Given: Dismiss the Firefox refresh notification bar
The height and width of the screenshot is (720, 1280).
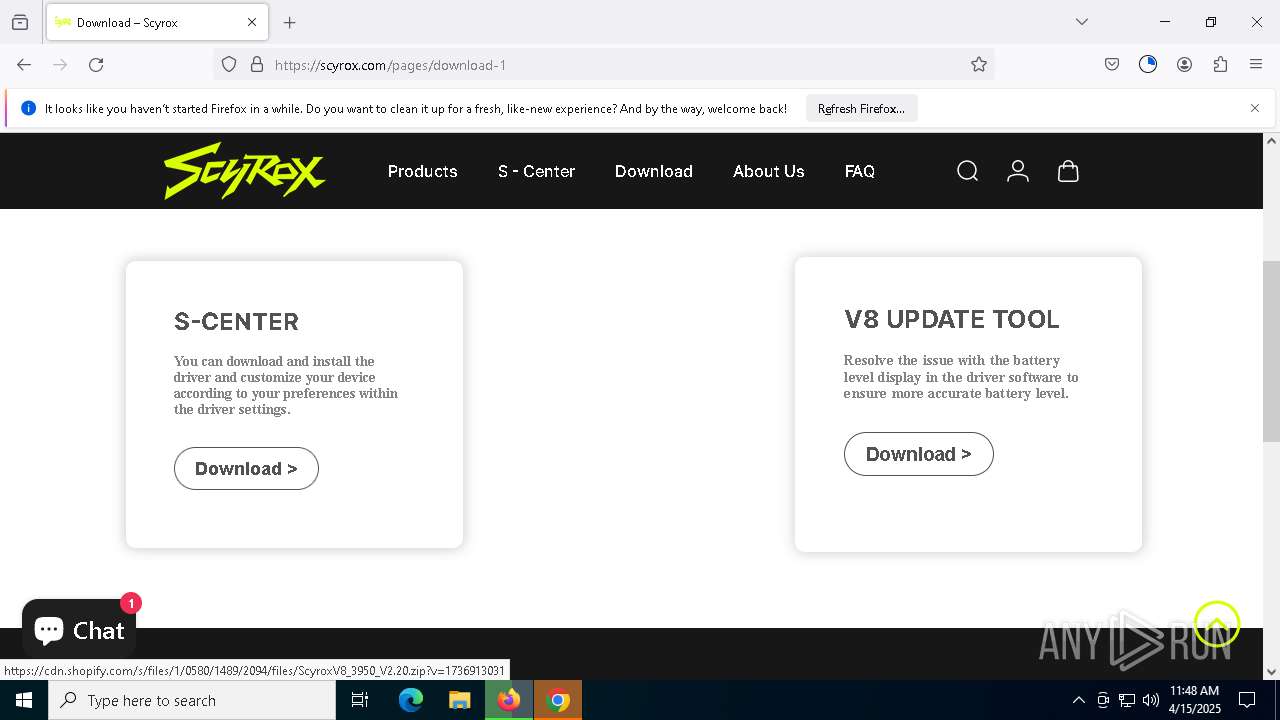Looking at the screenshot, I should pos(1255,108).
